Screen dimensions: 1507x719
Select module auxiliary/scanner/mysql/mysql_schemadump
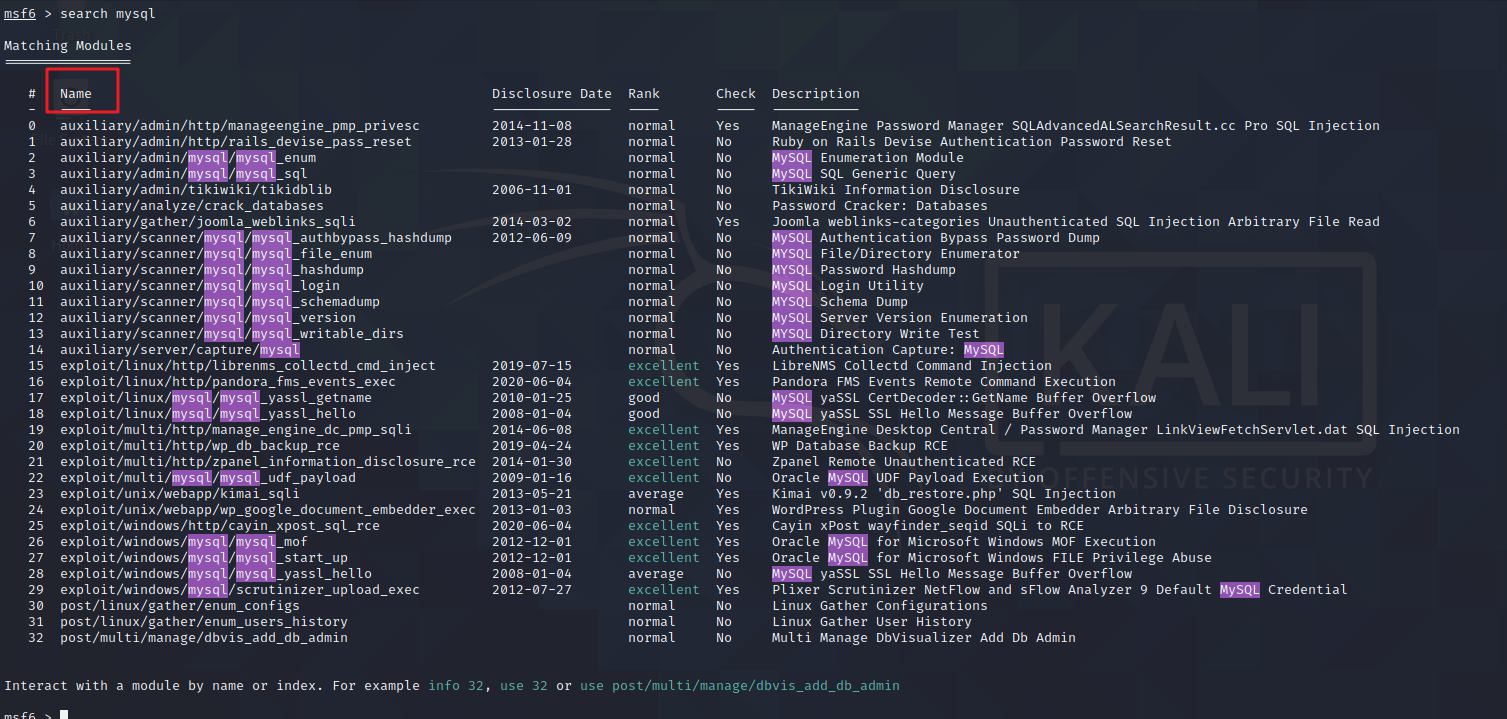pos(220,302)
